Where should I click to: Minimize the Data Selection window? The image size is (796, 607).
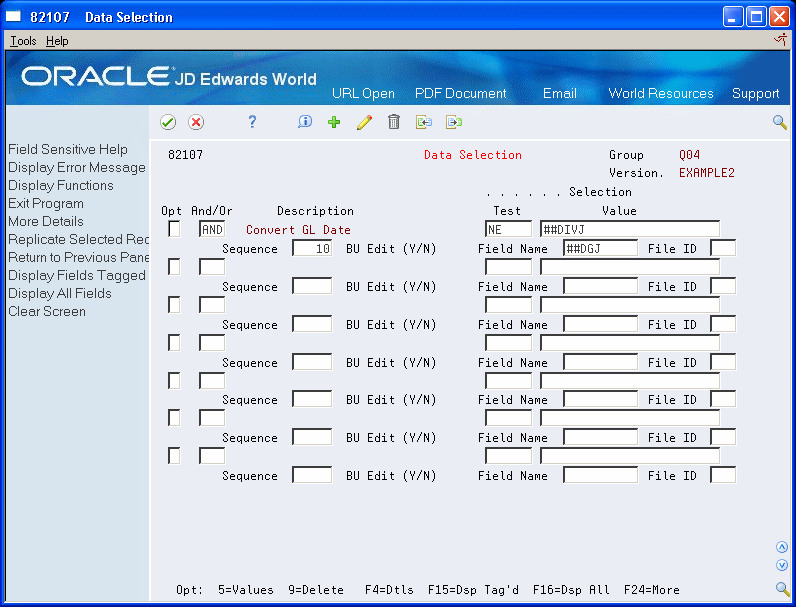click(733, 17)
